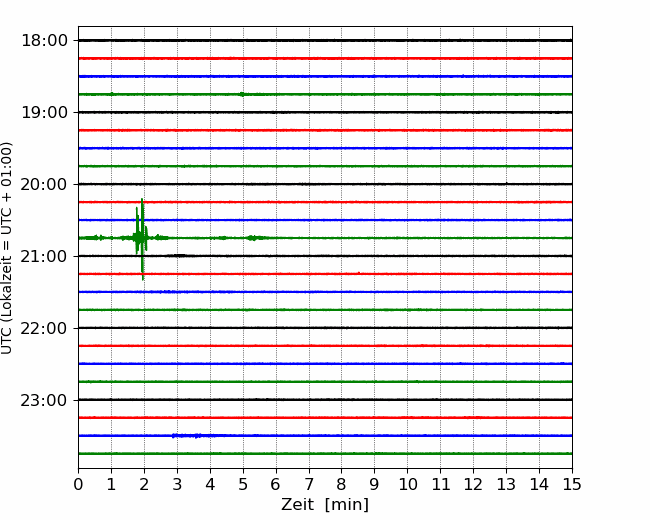Click x-axis tick label 9
Viewport: 650px width, 520px height.
pos(375,484)
